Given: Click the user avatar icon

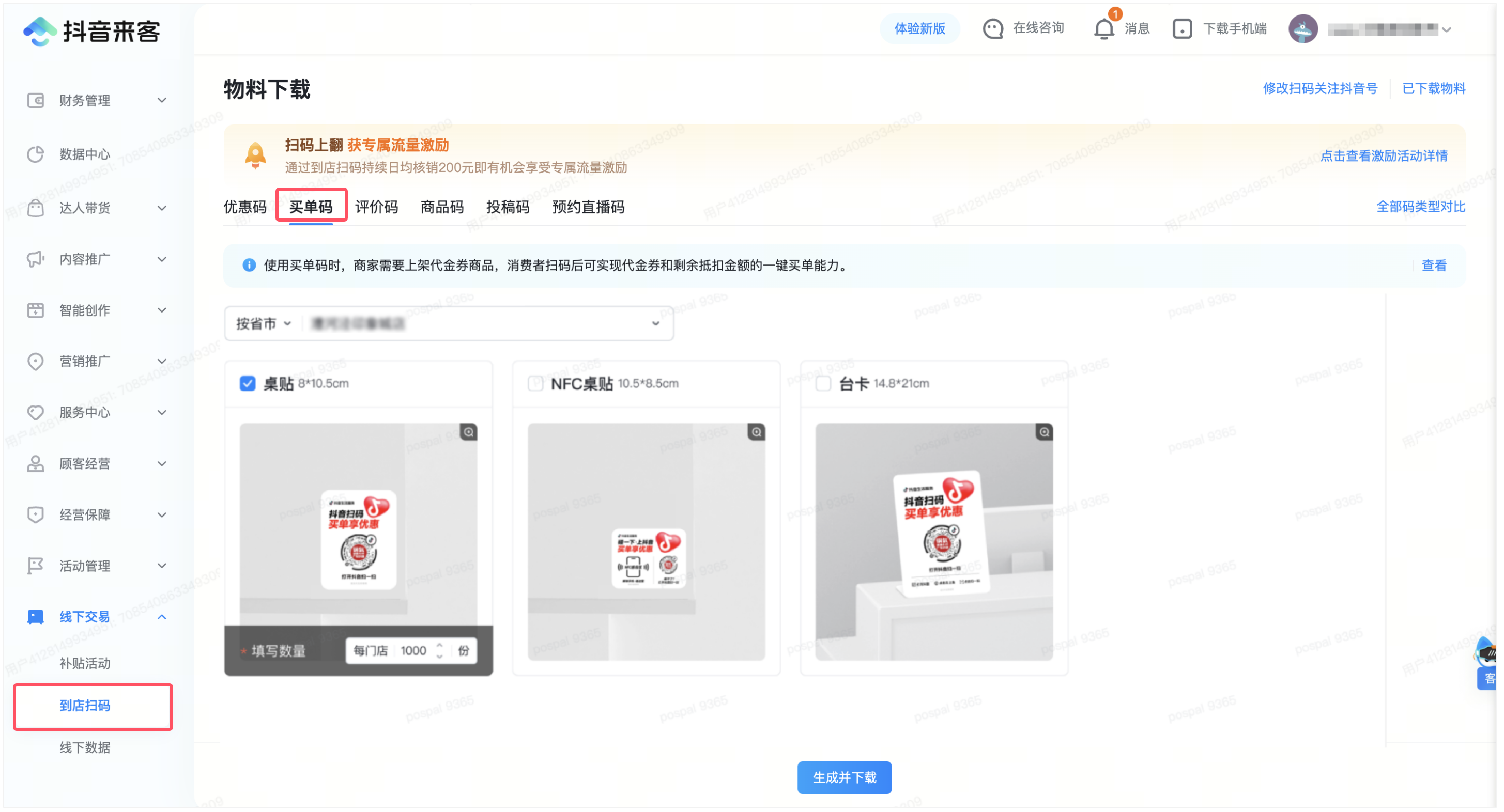Looking at the screenshot, I should [x=1302, y=28].
